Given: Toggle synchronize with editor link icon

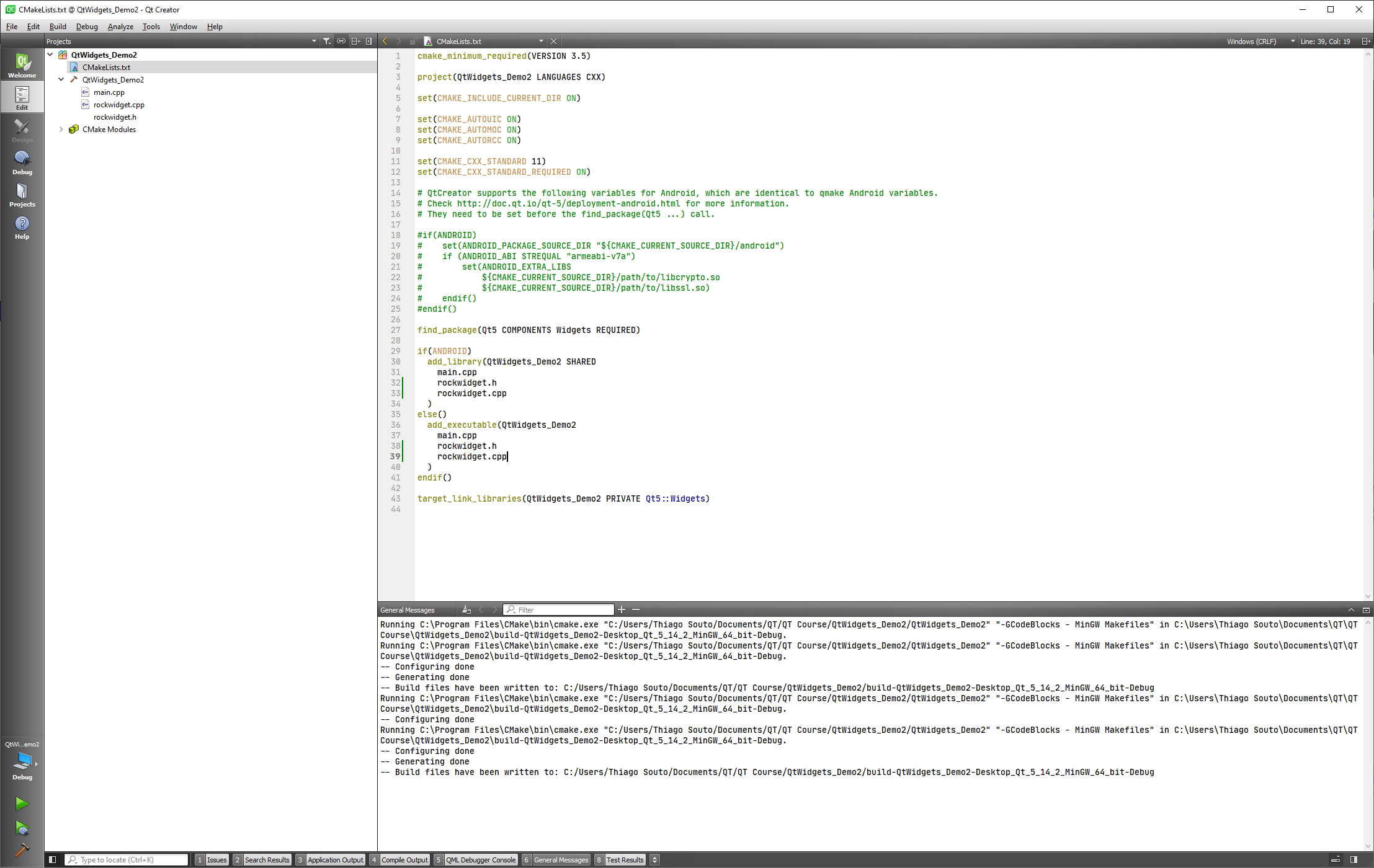Looking at the screenshot, I should click(x=341, y=42).
